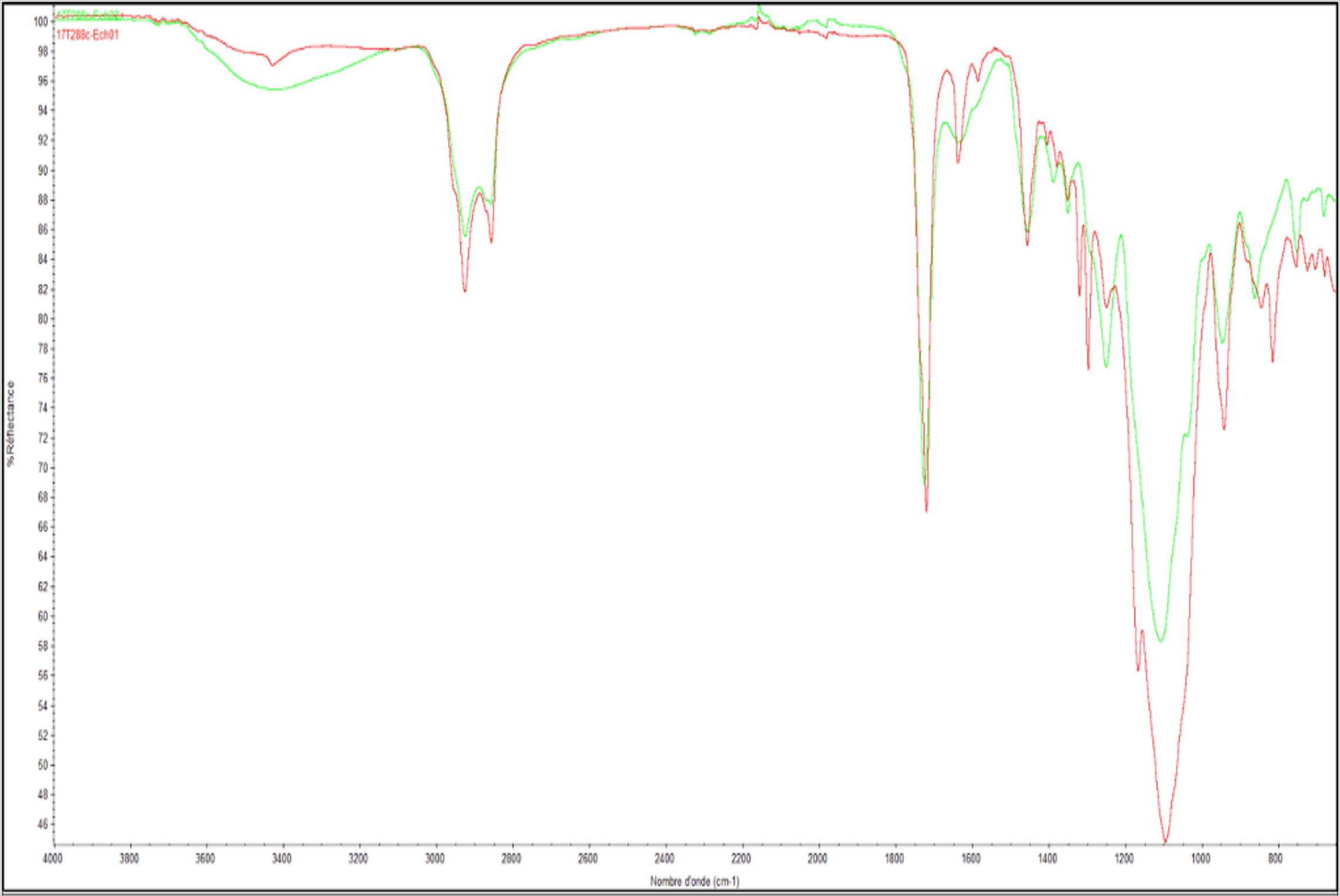The image size is (1340, 896).
Task: Click the 1000 x-axis tick label
Action: [x=1201, y=859]
